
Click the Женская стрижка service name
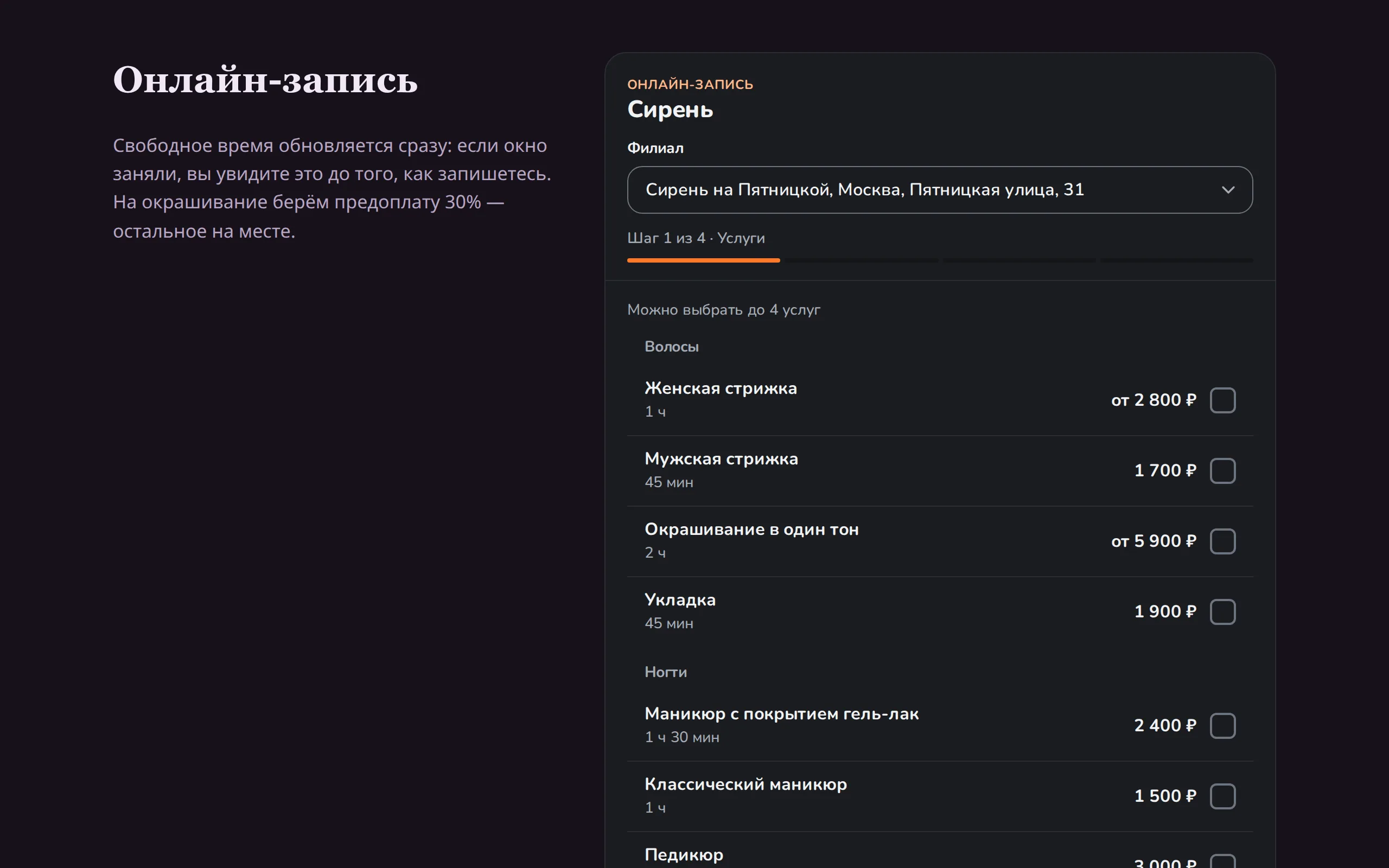pyautogui.click(x=721, y=388)
